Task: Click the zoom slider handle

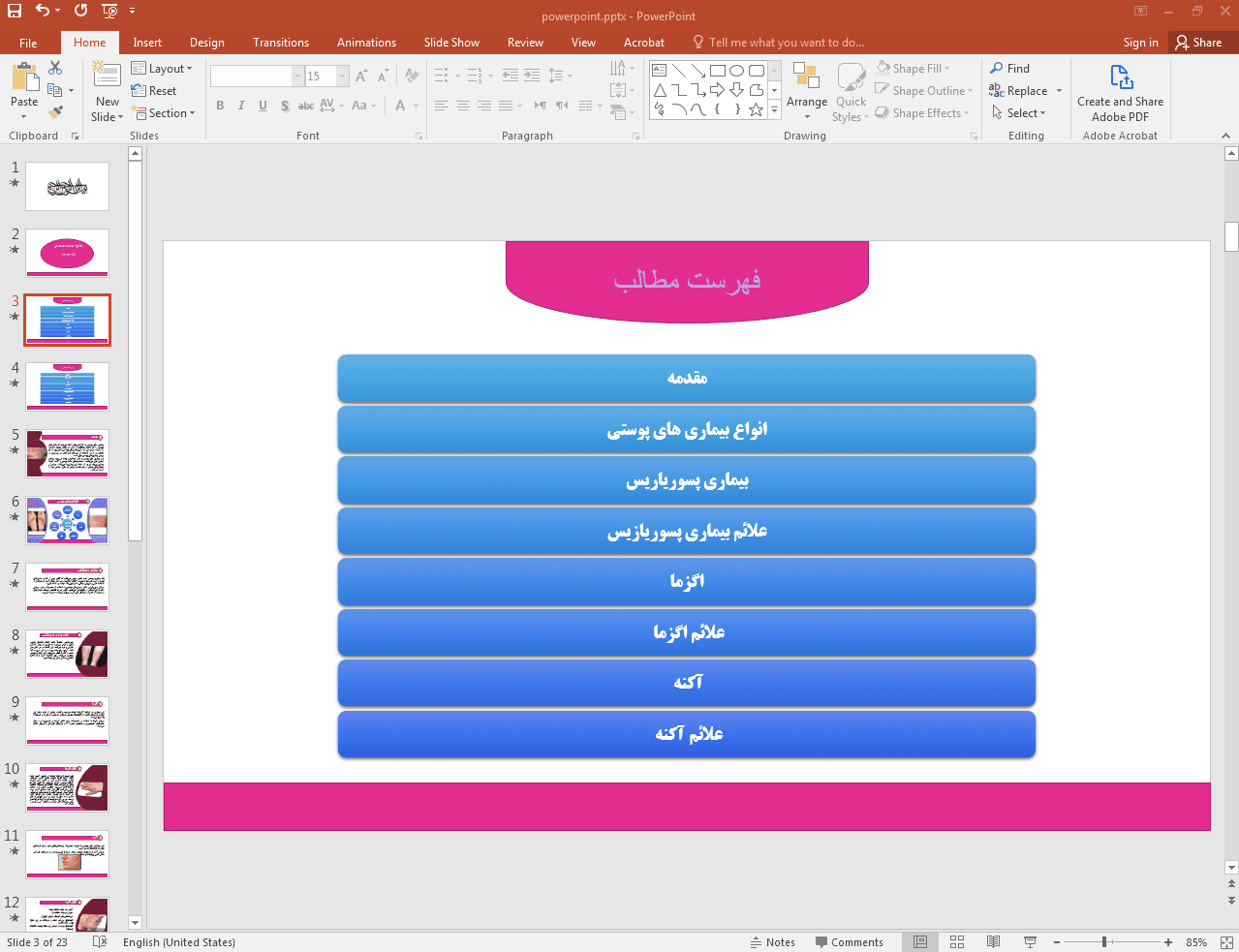Action: (x=1104, y=942)
